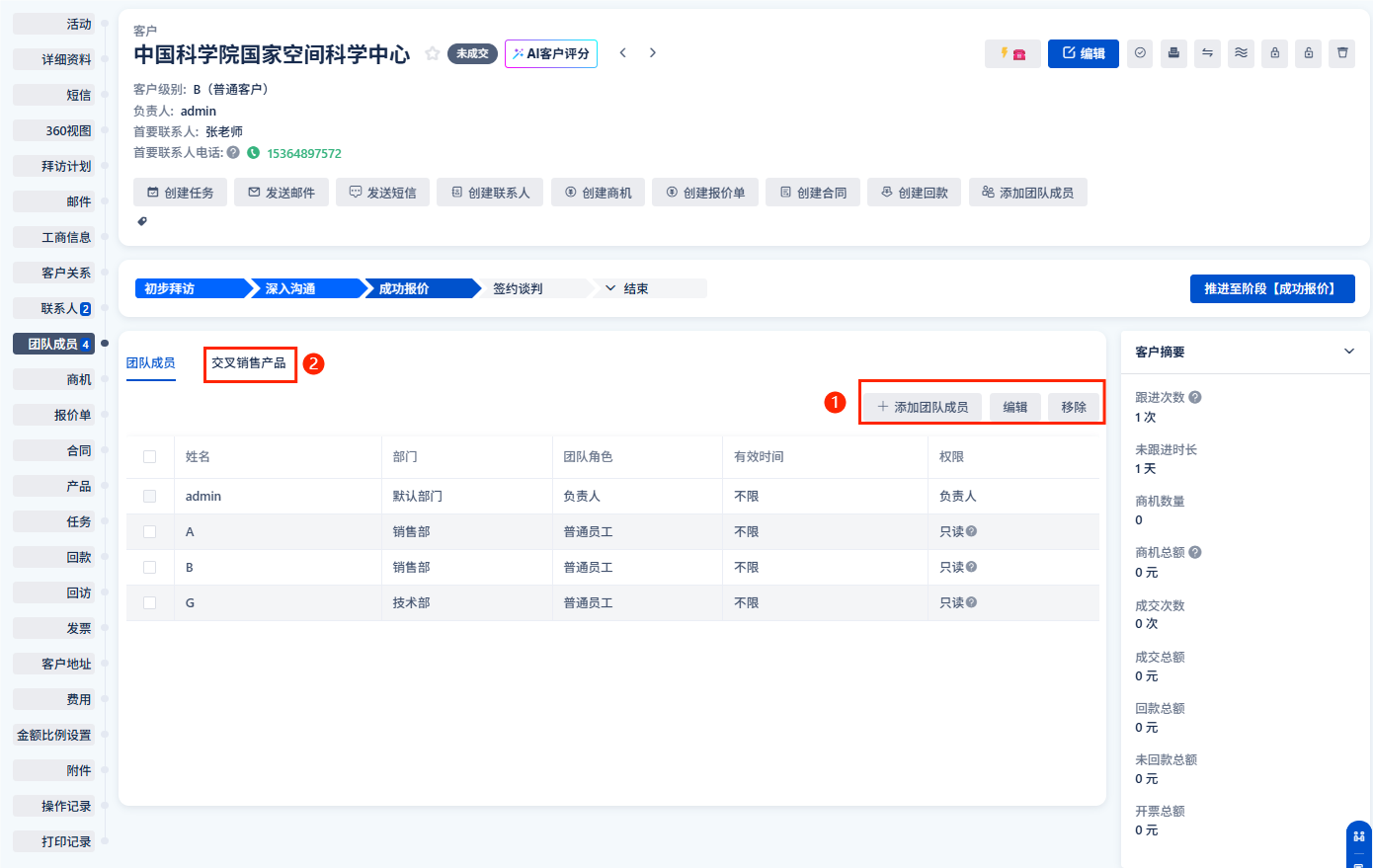Click 推进至阶段【成功报价】 button
This screenshot has width=1373, height=868.
(1272, 288)
